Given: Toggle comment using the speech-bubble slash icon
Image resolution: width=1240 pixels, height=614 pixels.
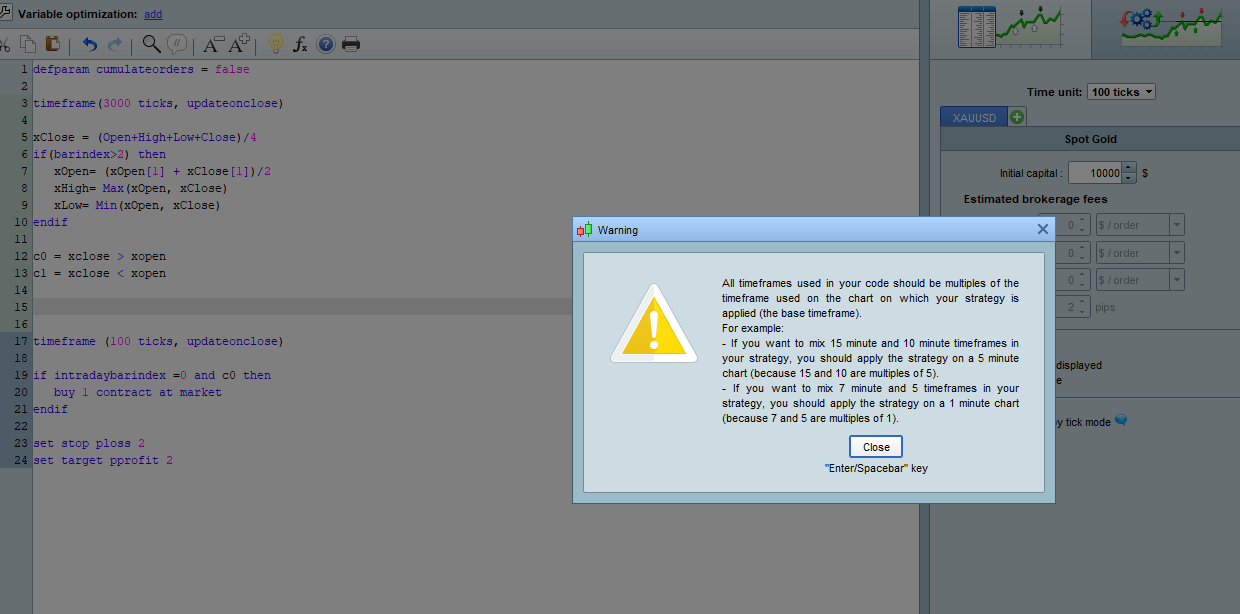Looking at the screenshot, I should (176, 44).
